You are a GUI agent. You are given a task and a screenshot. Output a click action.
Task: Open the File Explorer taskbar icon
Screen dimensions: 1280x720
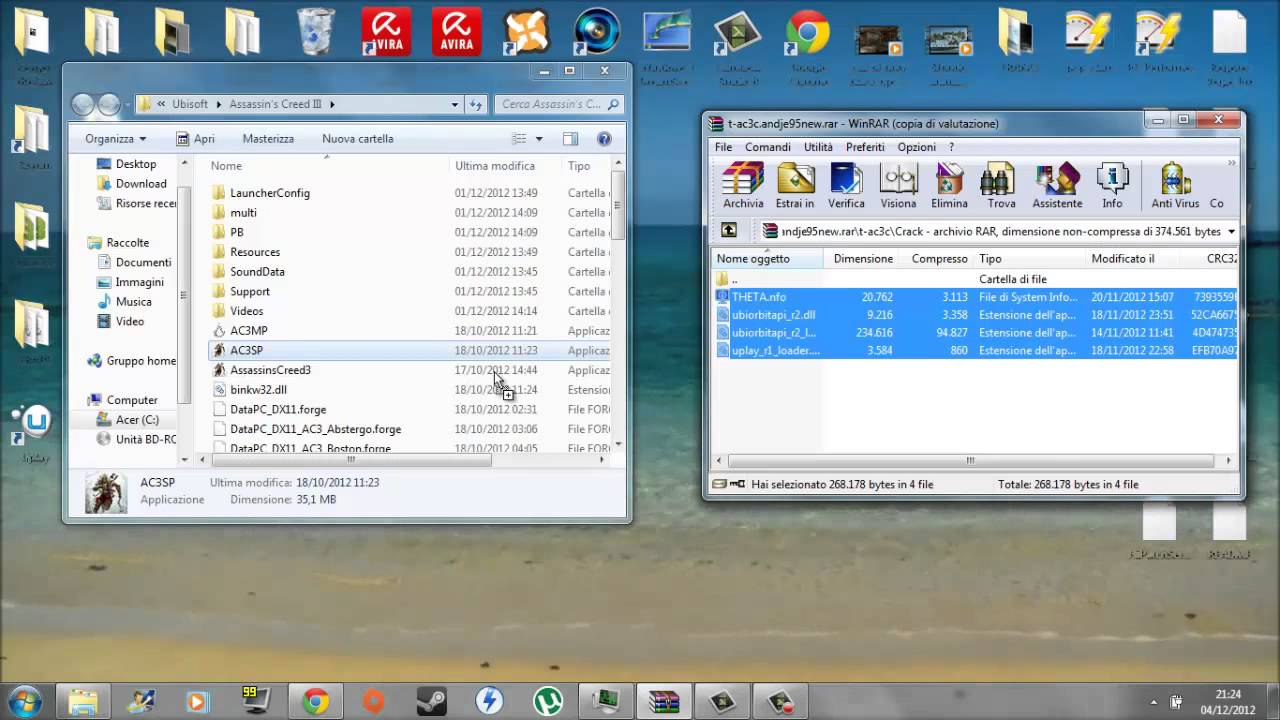83,701
